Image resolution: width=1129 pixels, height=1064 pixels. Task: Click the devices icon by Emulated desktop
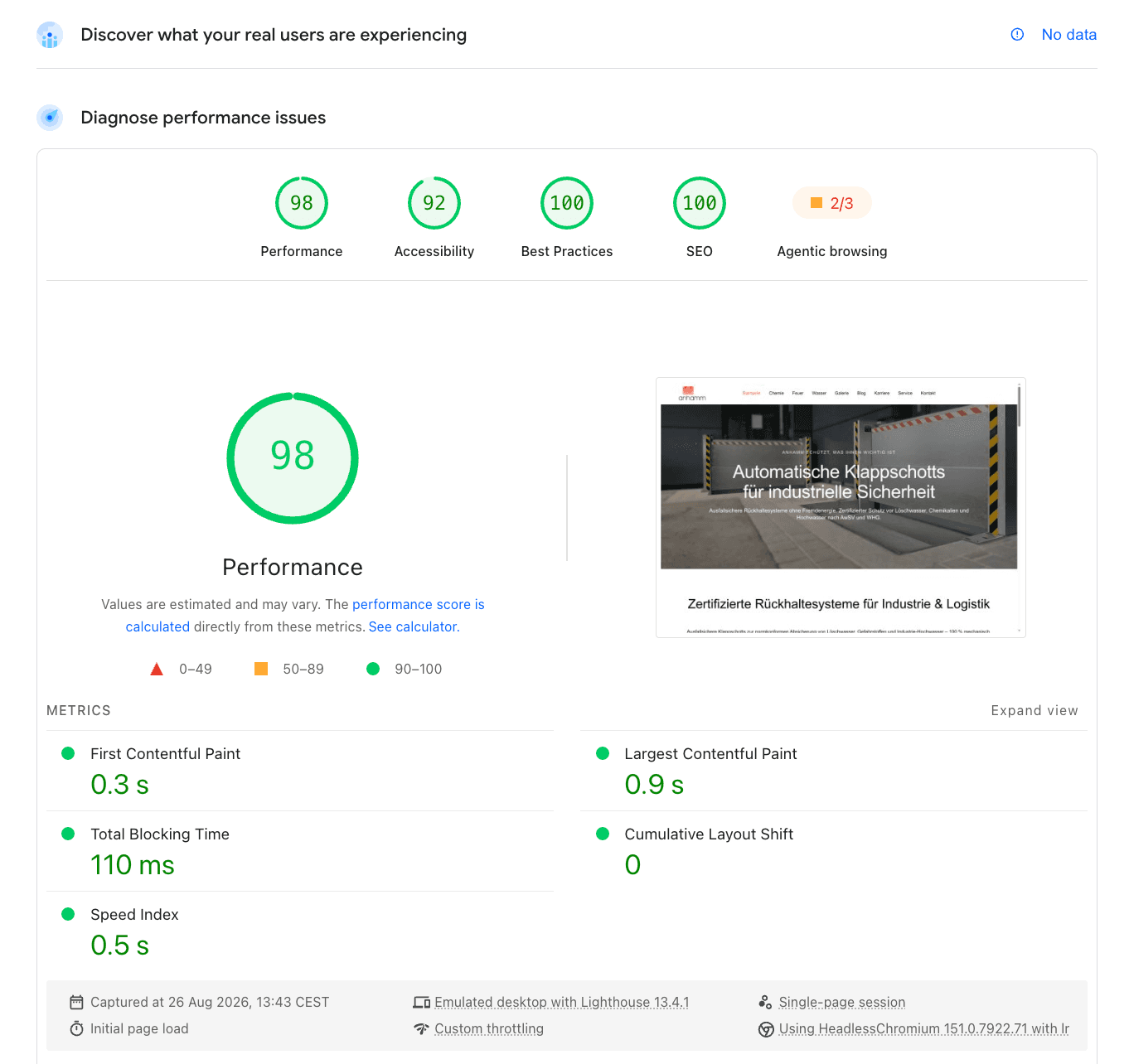[421, 1002]
